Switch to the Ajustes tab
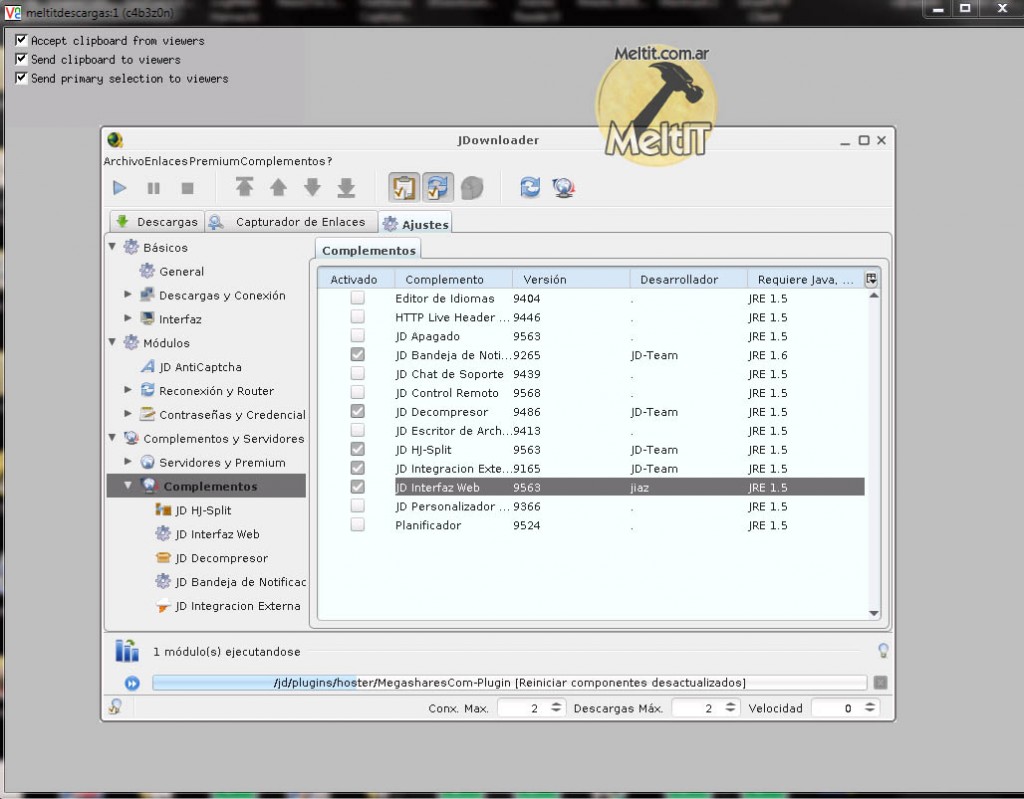Viewport: 1024px width, 799px height. (x=415, y=223)
